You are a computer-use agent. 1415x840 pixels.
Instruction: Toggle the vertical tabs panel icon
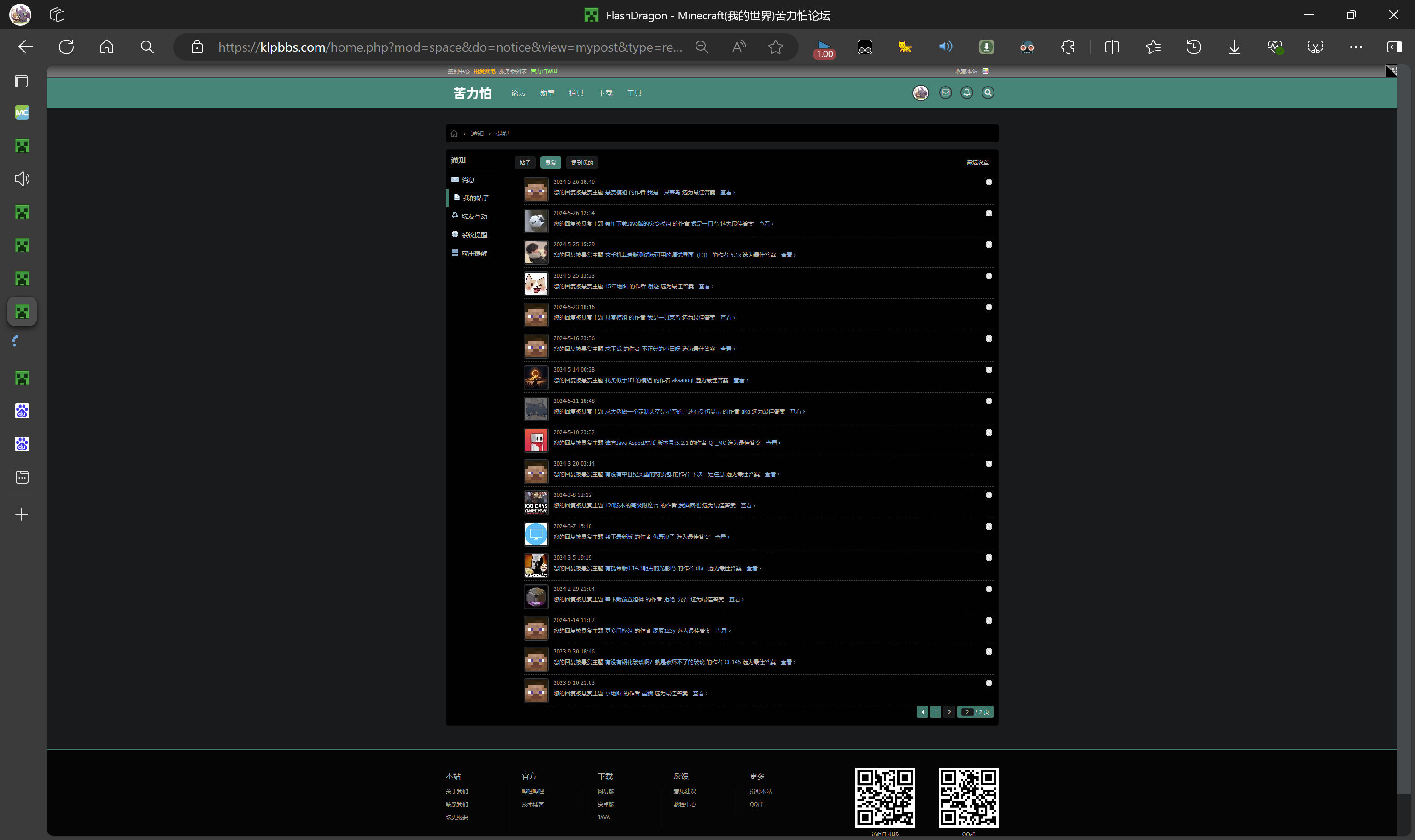(x=22, y=82)
